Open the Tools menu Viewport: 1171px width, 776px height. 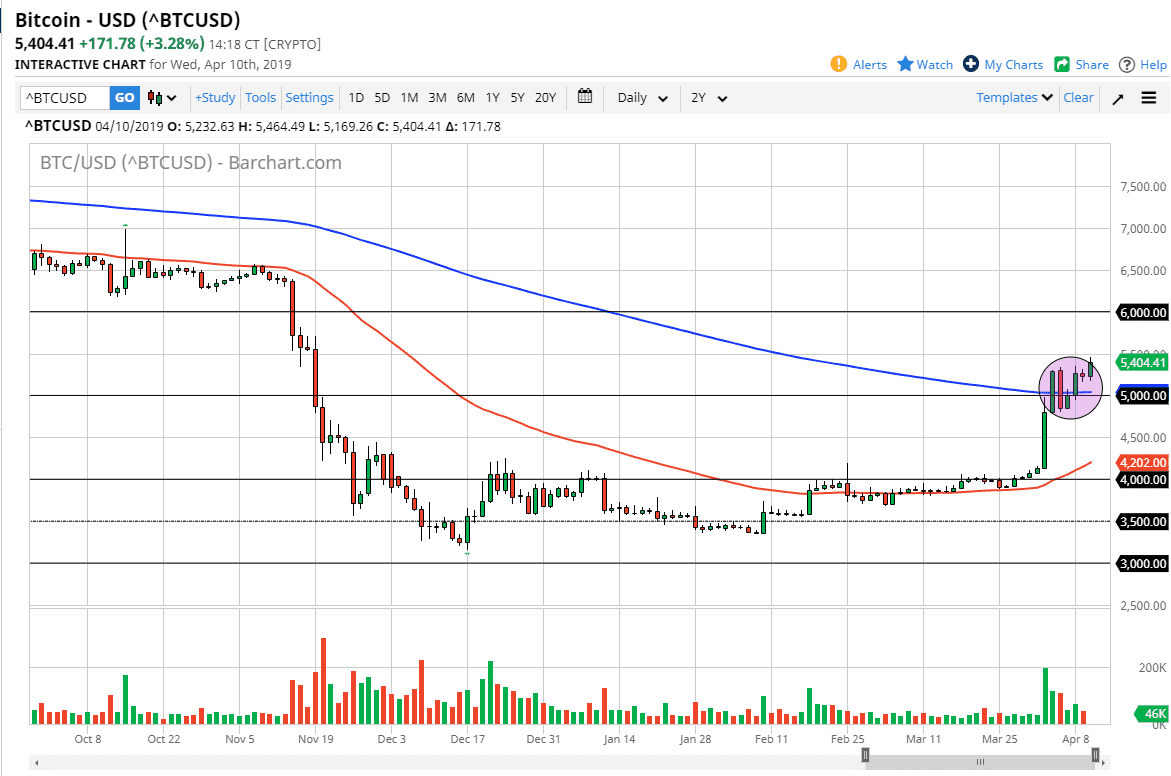pyautogui.click(x=260, y=97)
